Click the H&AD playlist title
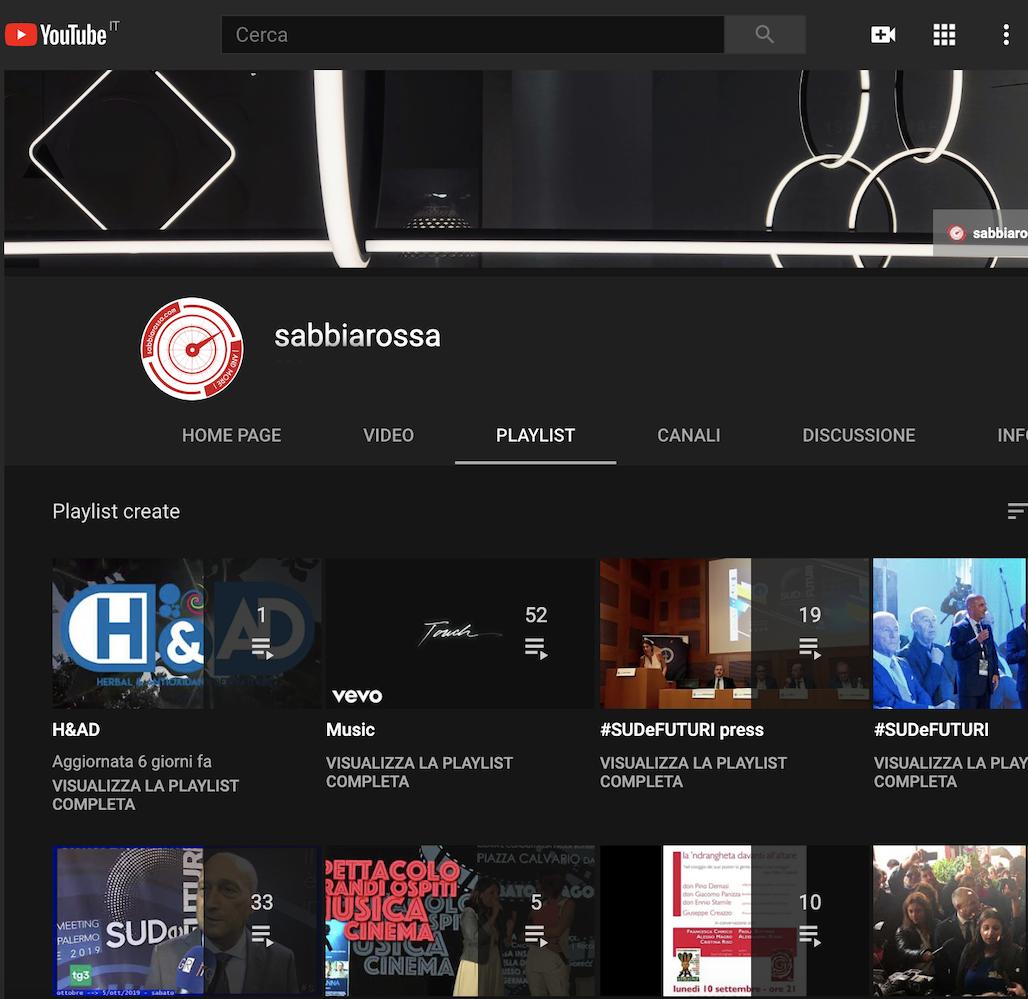Viewport: 1028px width, 999px height. click(x=76, y=730)
